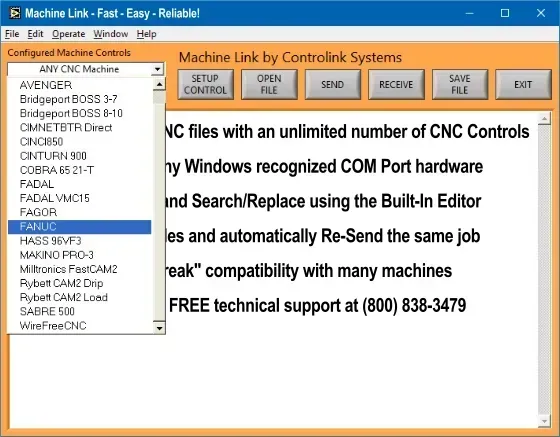Select Rybett CAM2 Drip entry
The height and width of the screenshot is (437, 560).
point(79,283)
